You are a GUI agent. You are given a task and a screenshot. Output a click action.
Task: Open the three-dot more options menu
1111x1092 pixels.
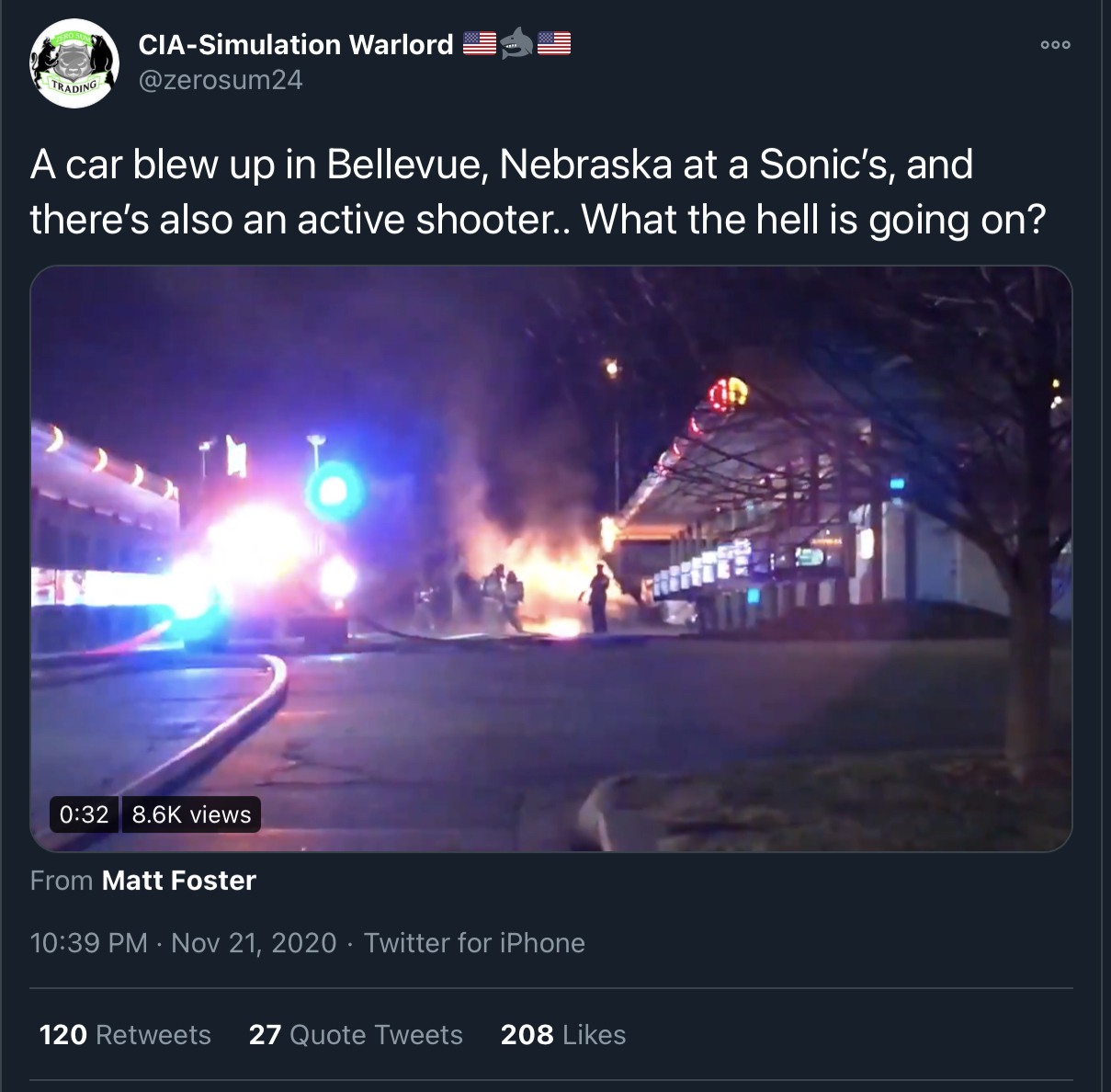(x=1055, y=44)
